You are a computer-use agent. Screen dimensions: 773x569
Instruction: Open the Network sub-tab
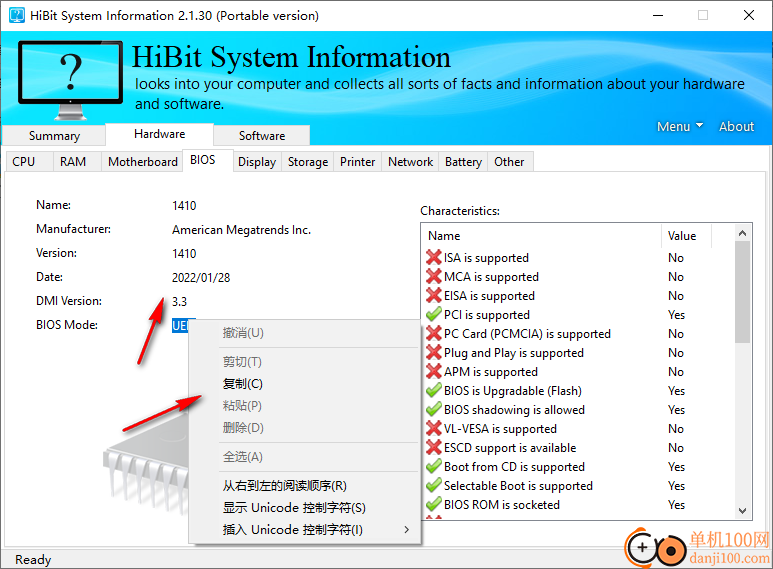(410, 162)
